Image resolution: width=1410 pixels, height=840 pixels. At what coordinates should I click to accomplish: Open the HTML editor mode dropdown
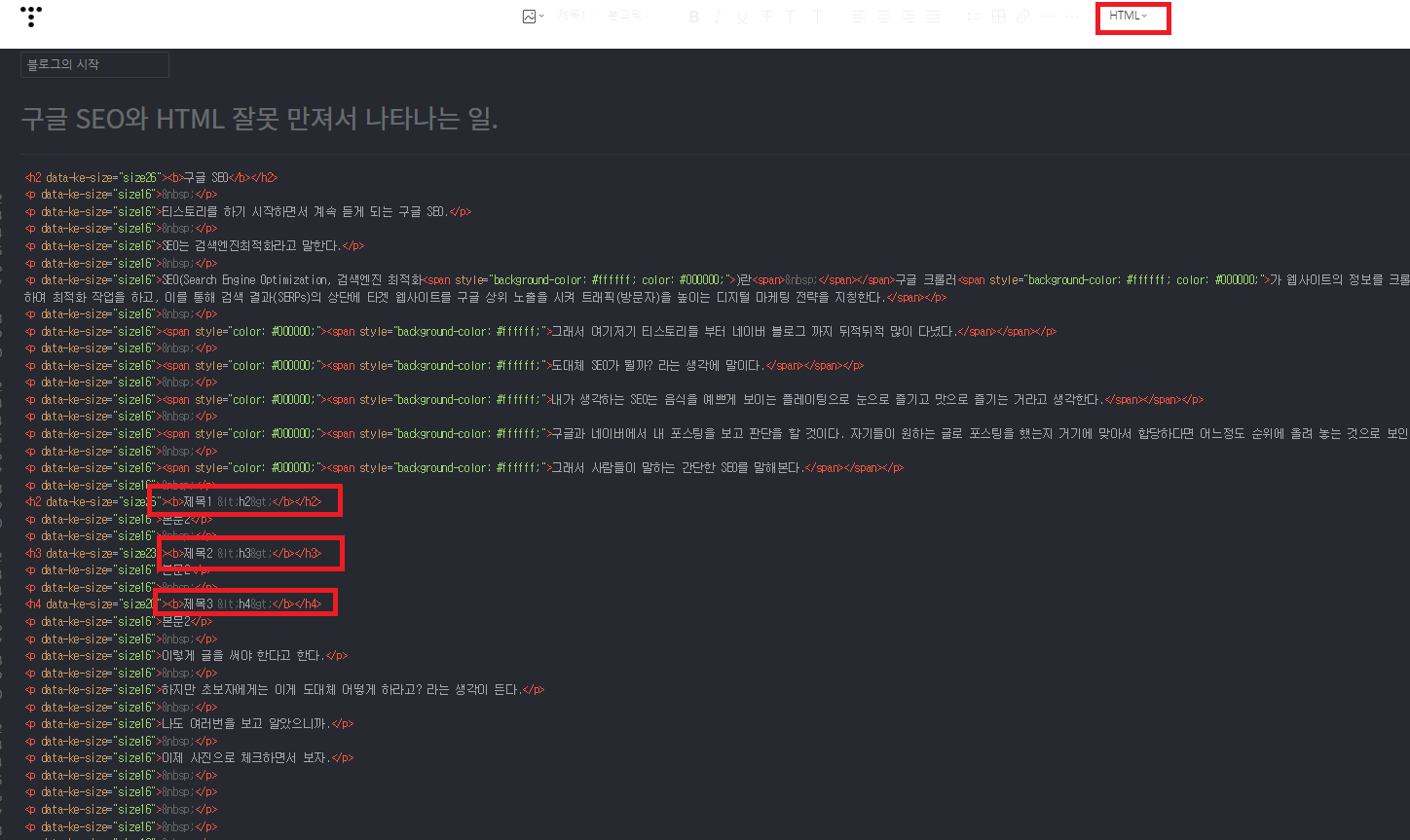pos(1129,16)
